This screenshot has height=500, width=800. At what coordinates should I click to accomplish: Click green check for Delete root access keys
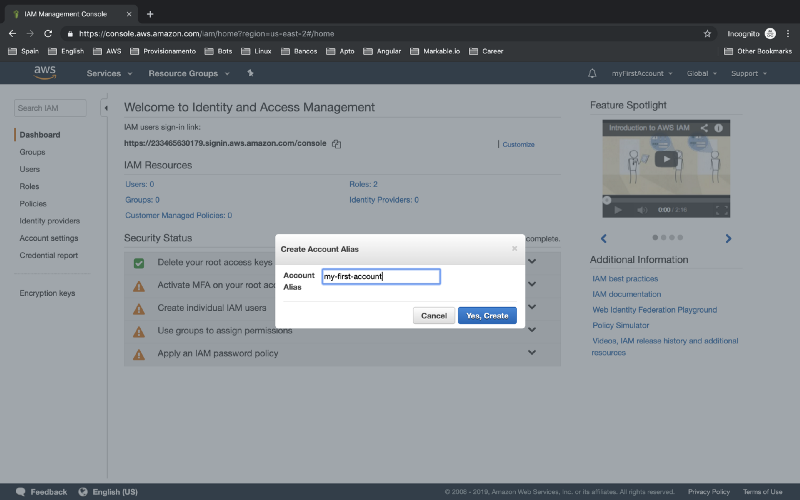(x=139, y=263)
